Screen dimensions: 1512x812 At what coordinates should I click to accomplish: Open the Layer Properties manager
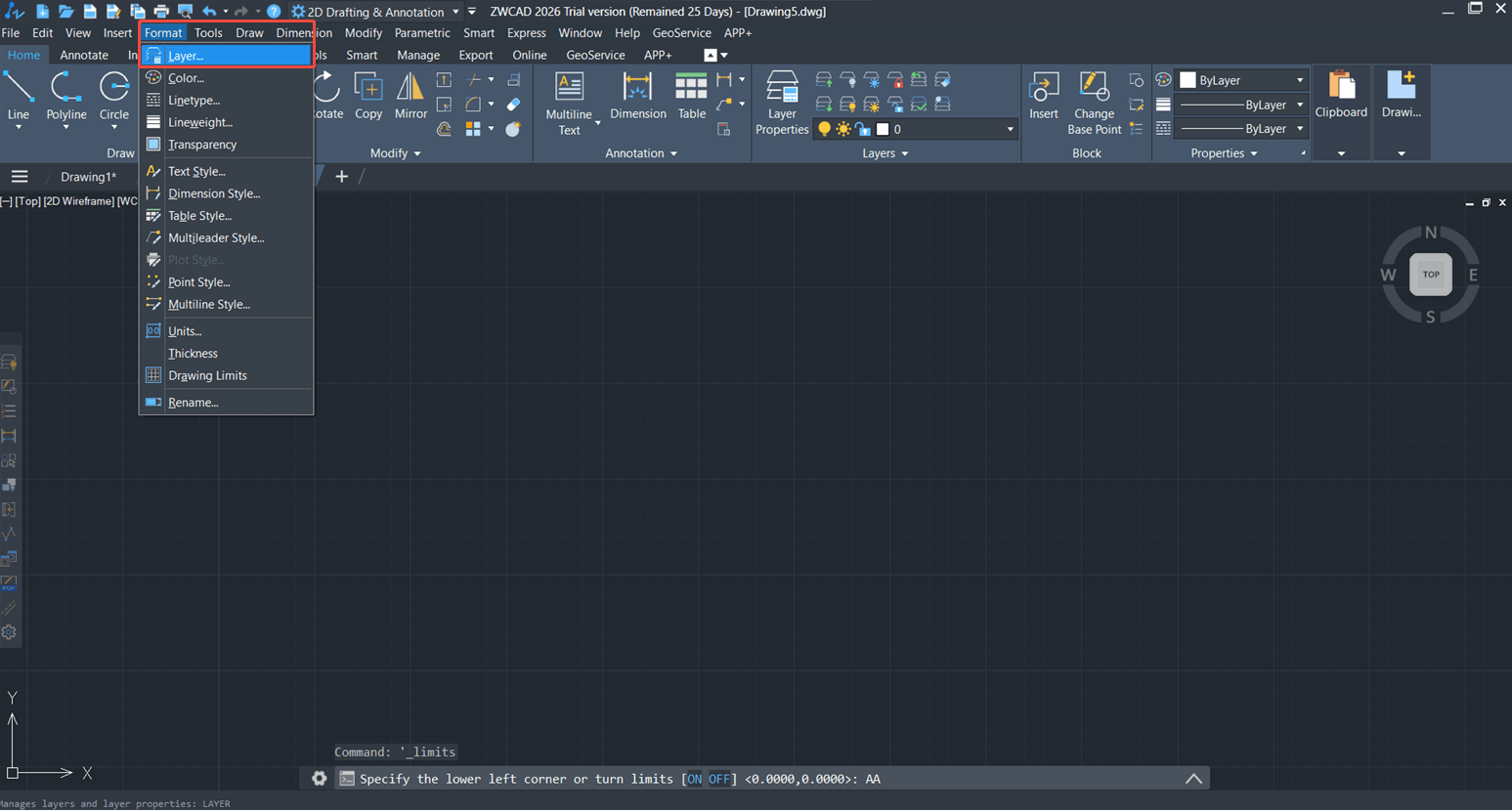tap(782, 103)
